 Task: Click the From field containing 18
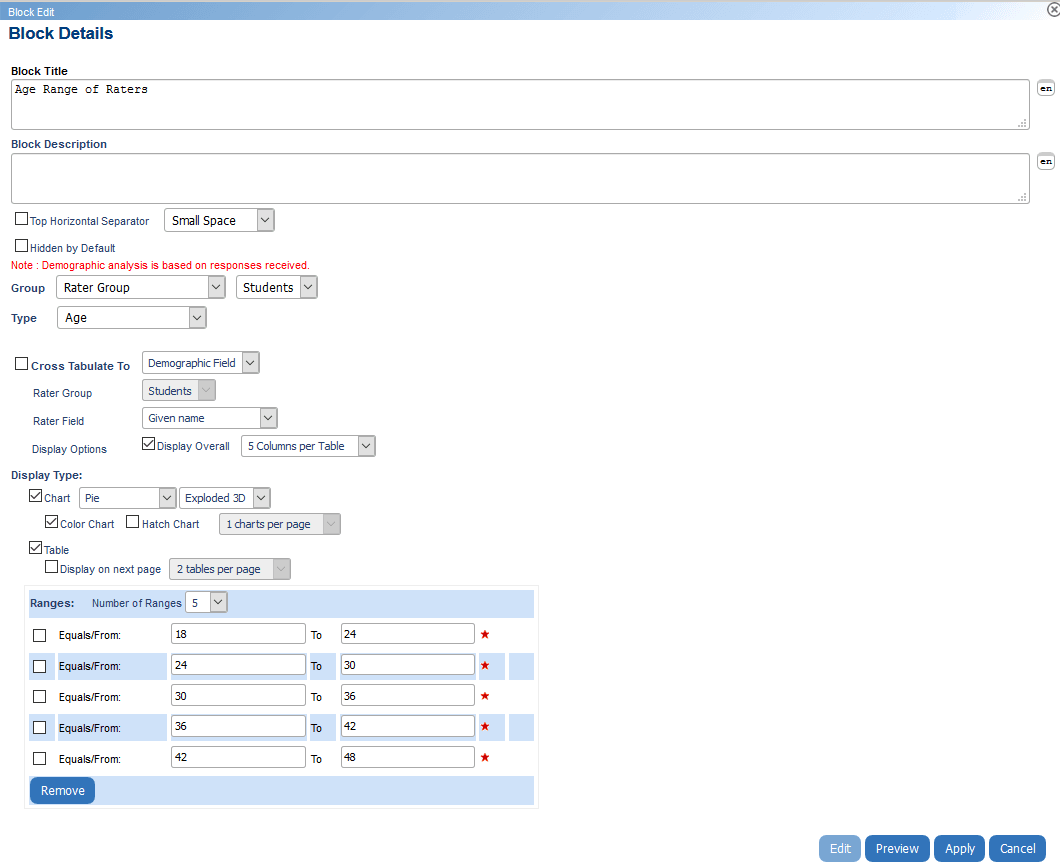238,634
